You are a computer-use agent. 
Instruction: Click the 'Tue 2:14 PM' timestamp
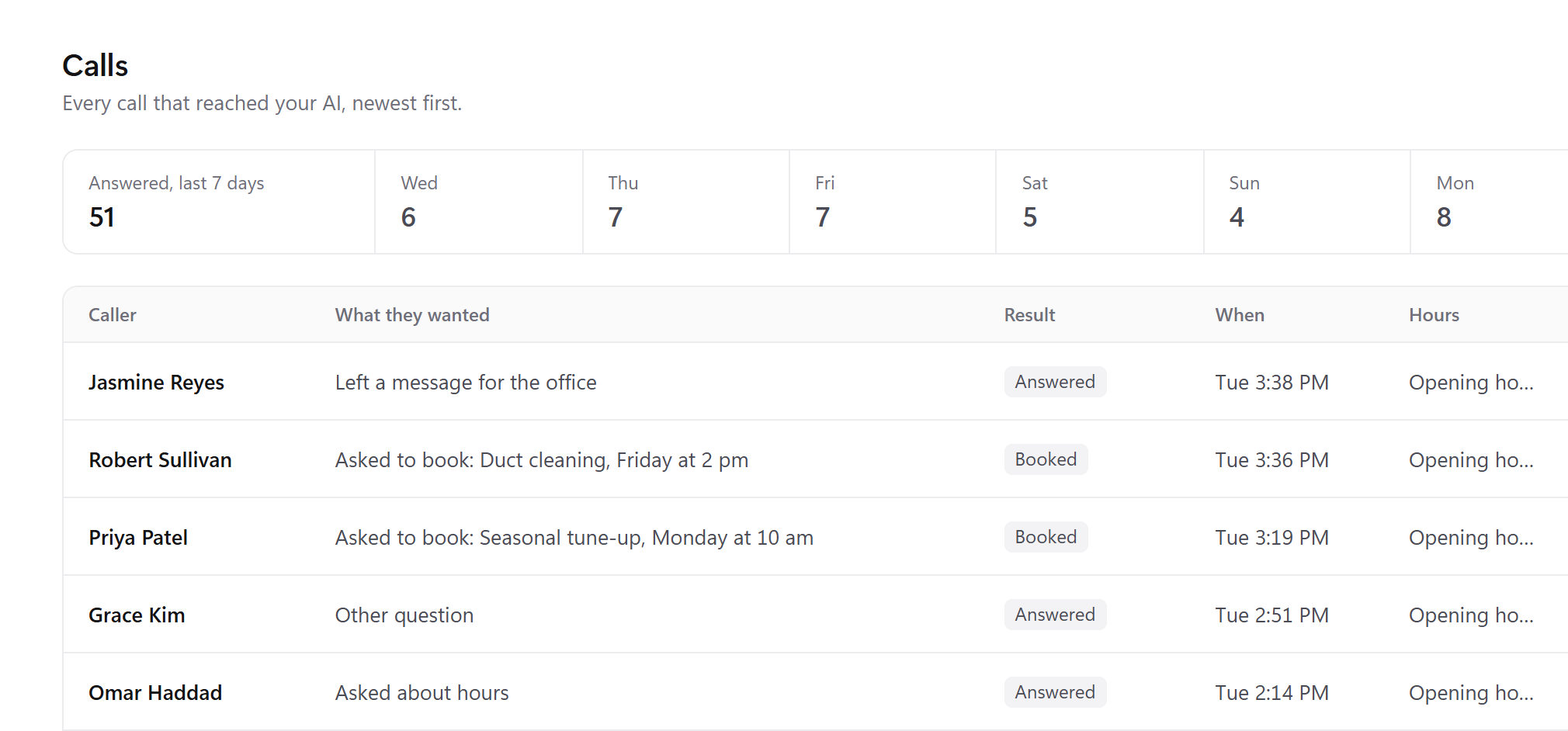pos(1272,693)
